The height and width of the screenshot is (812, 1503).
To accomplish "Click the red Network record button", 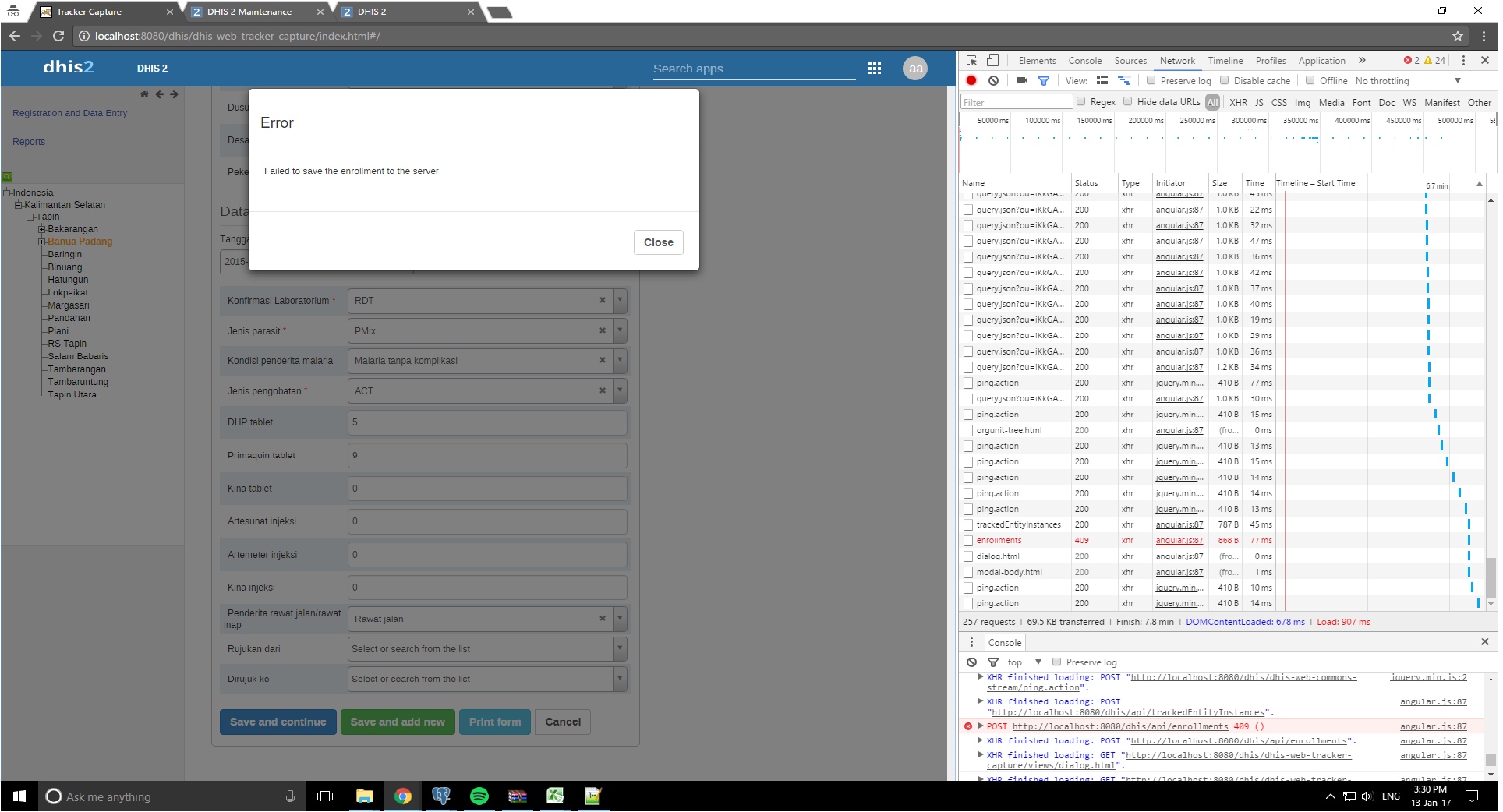I will coord(971,80).
